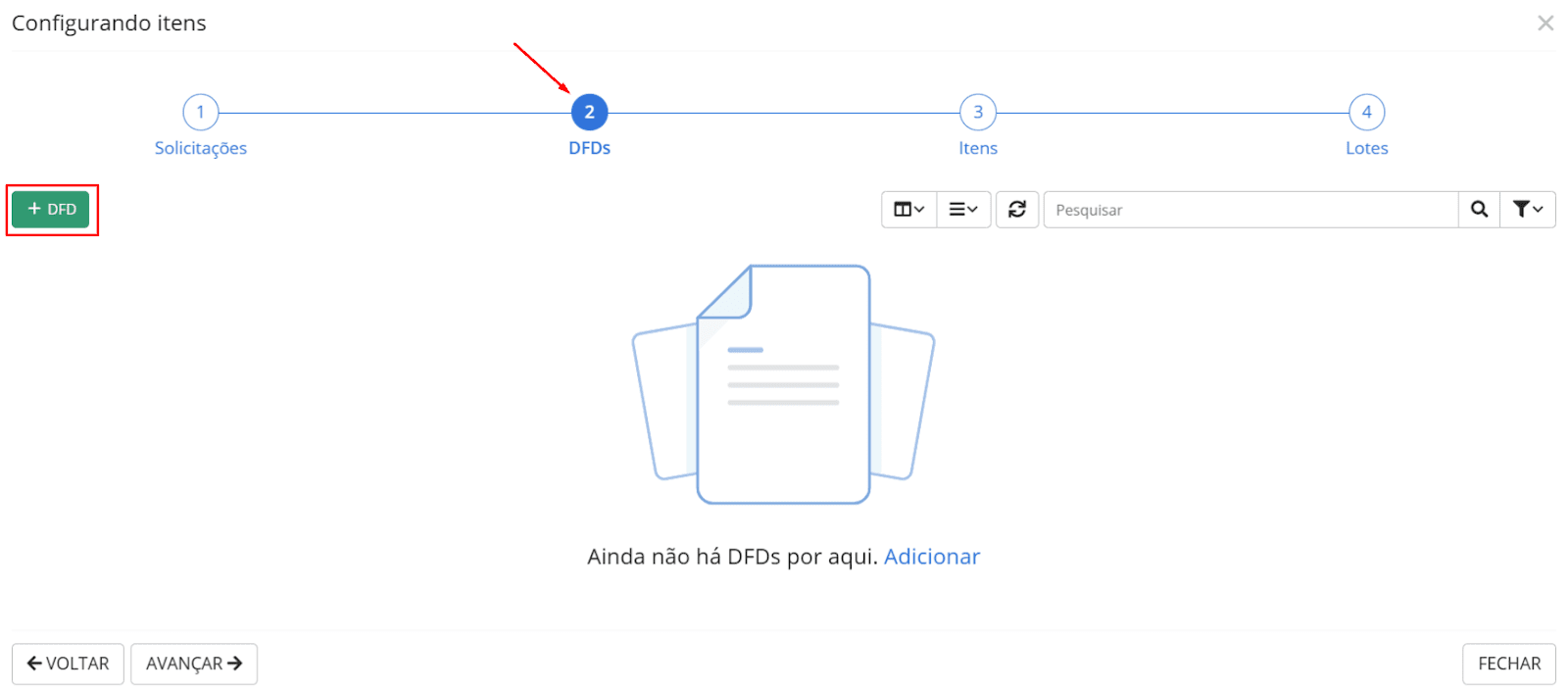Screen dimensions: 1568x691
Task: Select the step 2 circle in the wizard
Action: 589,113
